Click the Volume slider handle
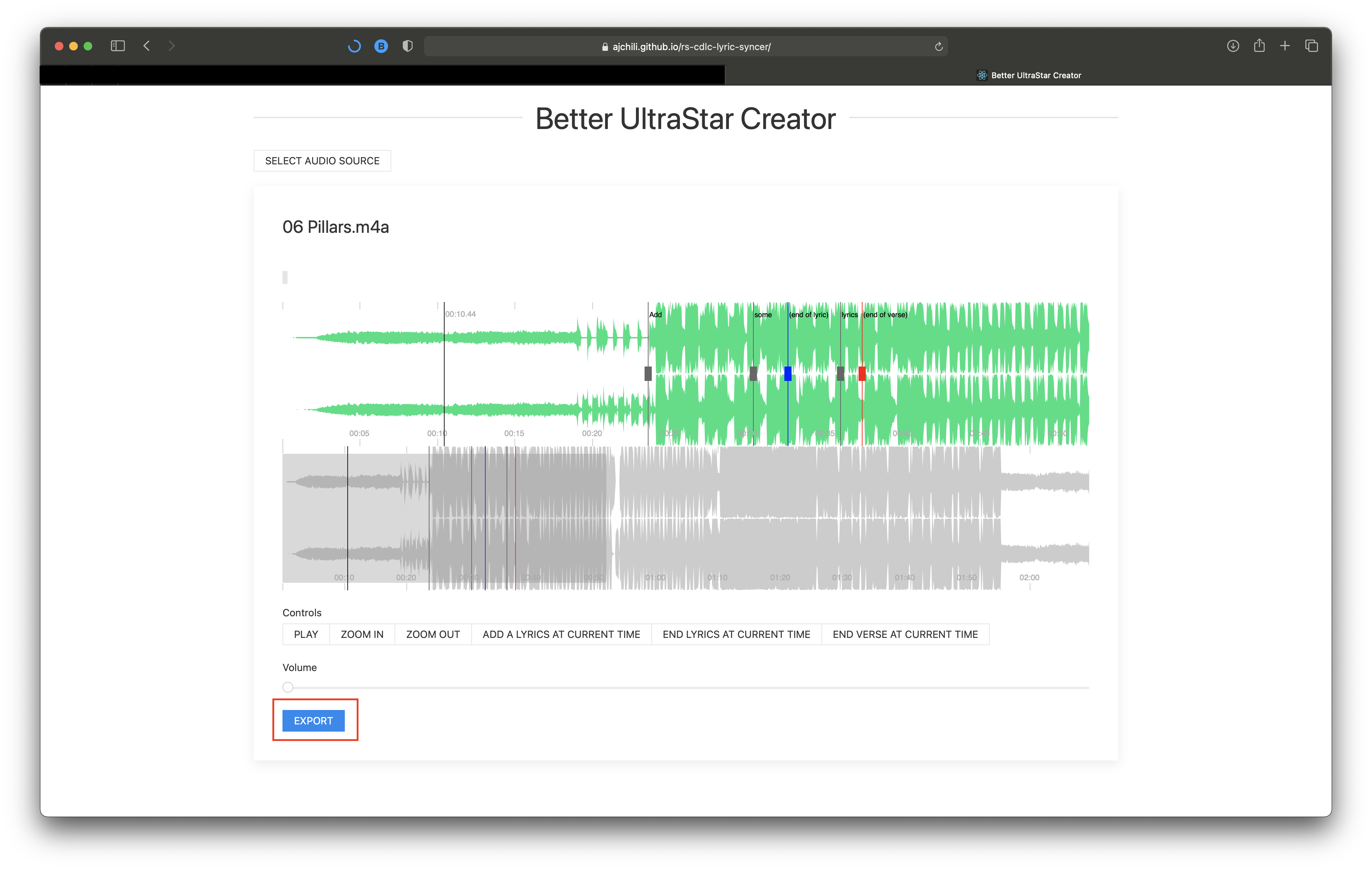 pos(288,688)
